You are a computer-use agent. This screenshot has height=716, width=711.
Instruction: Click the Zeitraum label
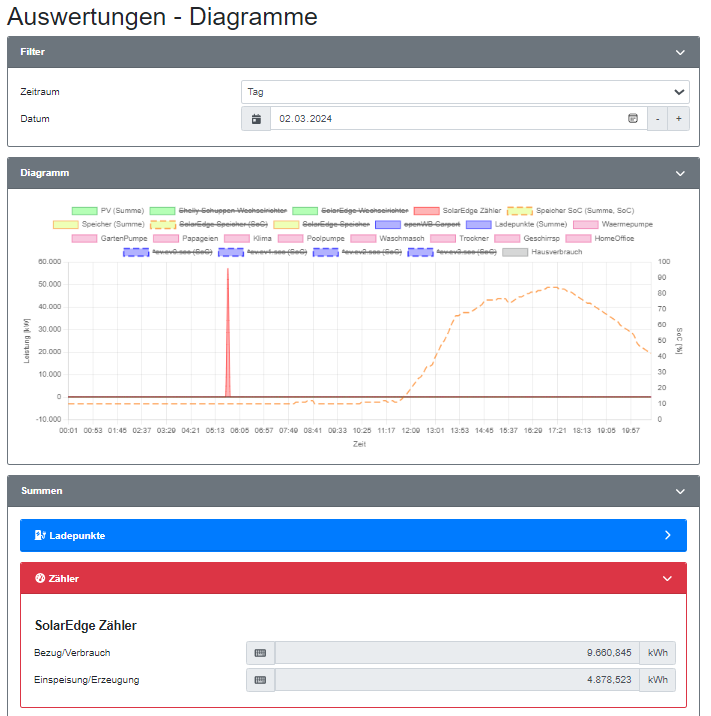(x=40, y=92)
